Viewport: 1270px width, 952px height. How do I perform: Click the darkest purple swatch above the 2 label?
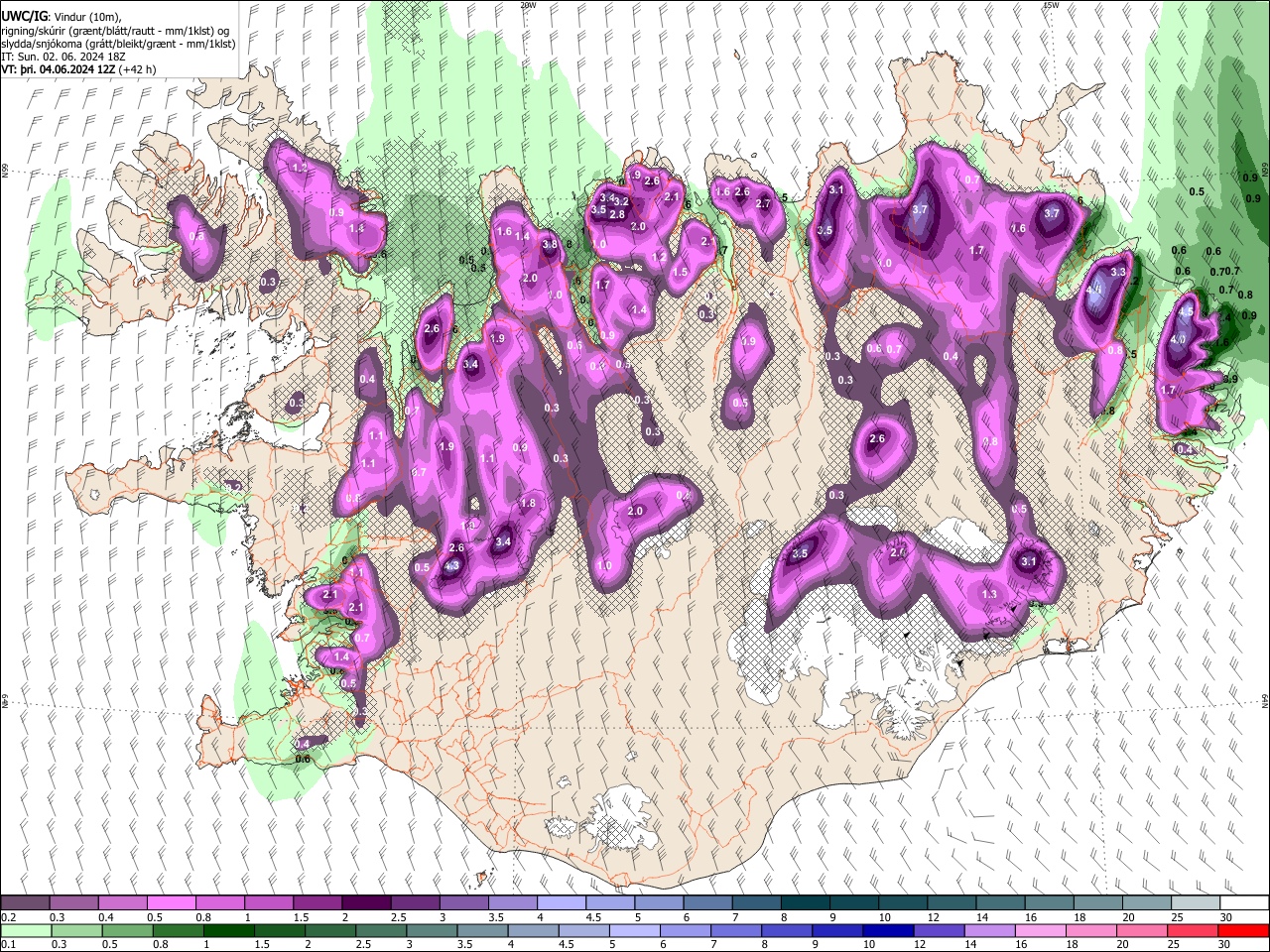tap(366, 903)
